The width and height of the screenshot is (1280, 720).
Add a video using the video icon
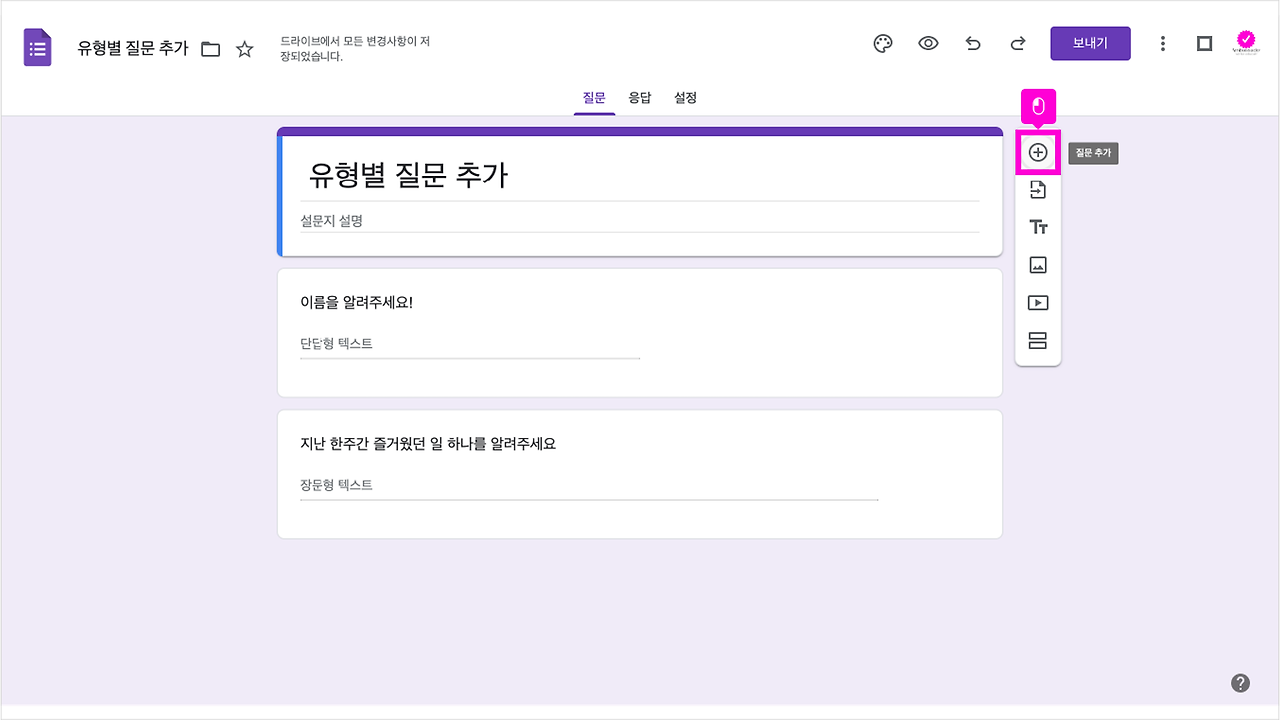(1038, 302)
